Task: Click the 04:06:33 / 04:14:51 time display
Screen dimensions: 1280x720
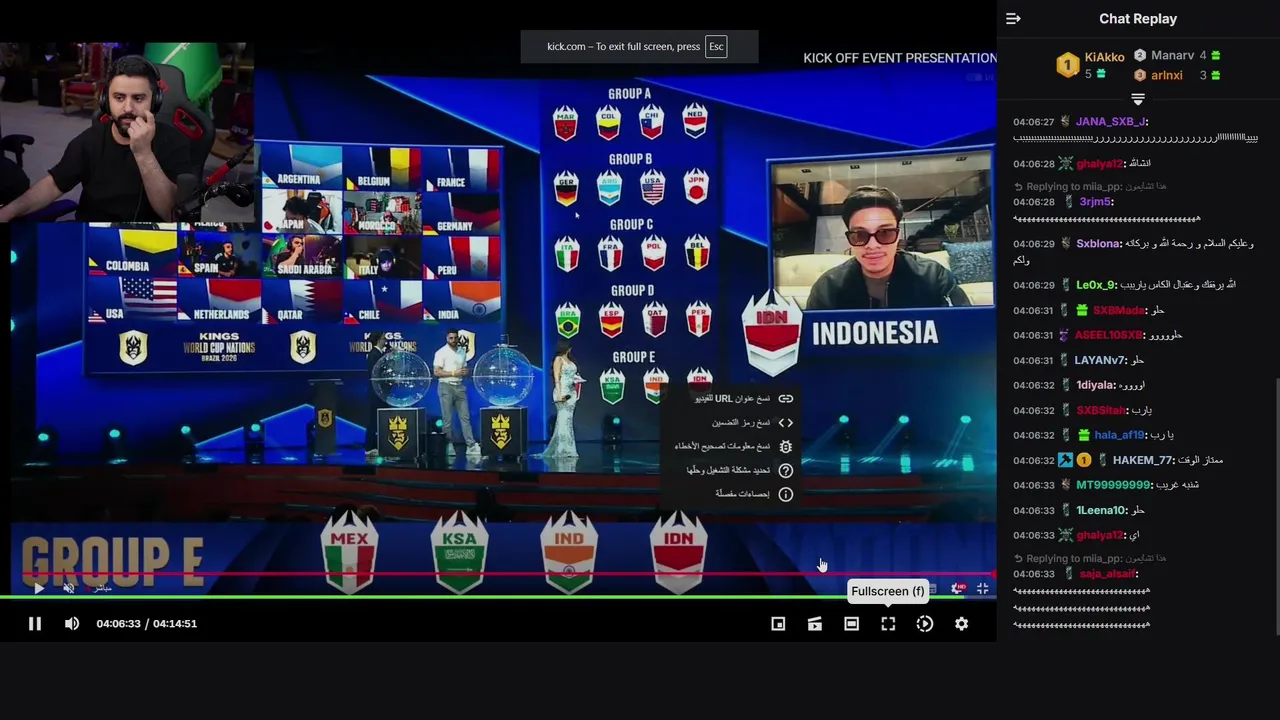Action: click(147, 624)
